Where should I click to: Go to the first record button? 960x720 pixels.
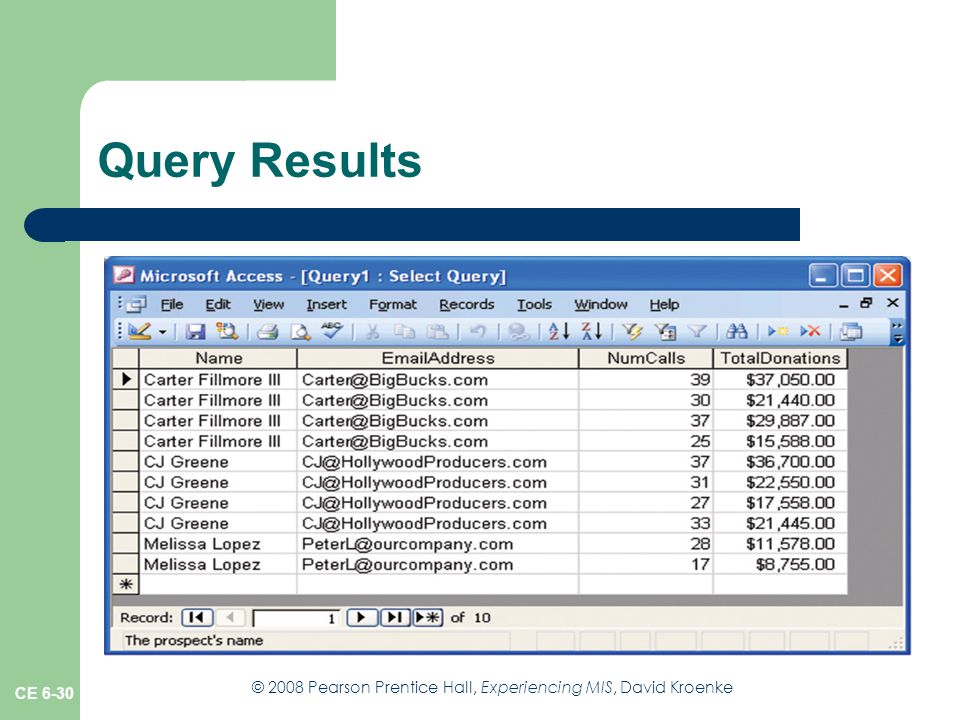pyautogui.click(x=197, y=617)
